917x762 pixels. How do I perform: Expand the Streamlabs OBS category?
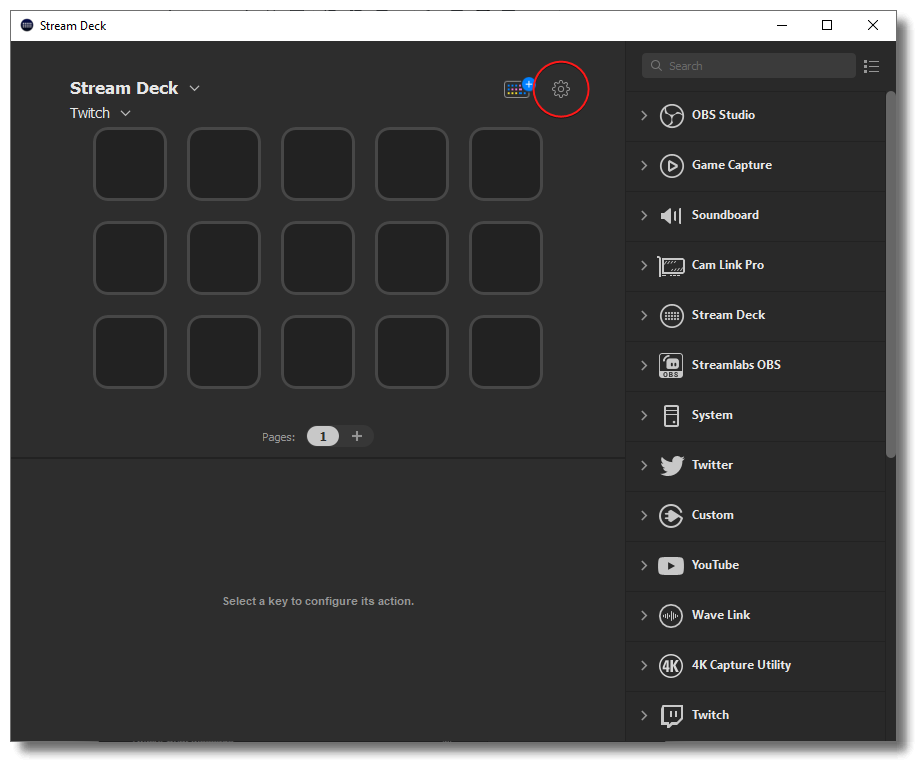pos(644,366)
